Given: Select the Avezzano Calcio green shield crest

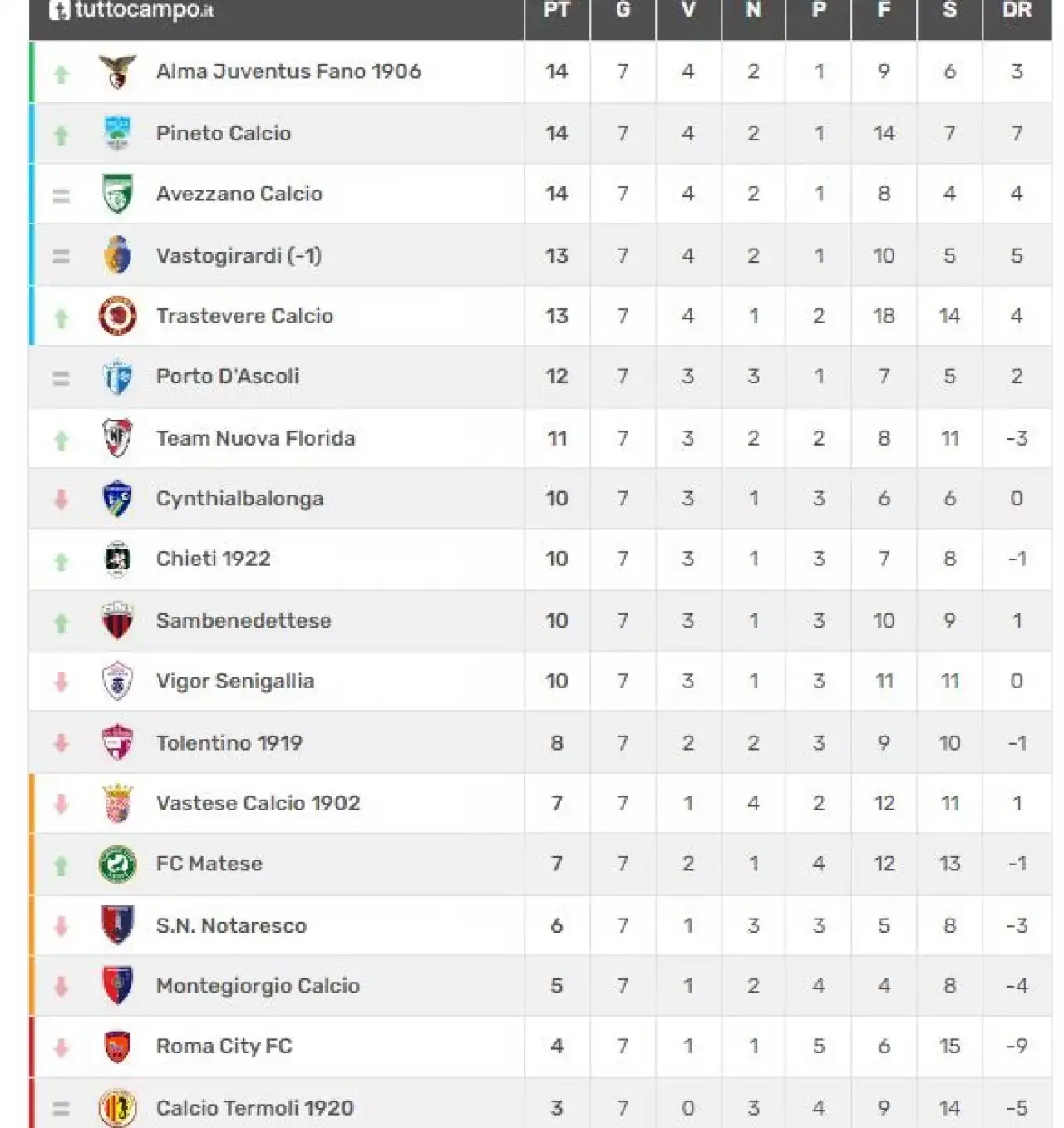Looking at the screenshot, I should click(x=117, y=194).
